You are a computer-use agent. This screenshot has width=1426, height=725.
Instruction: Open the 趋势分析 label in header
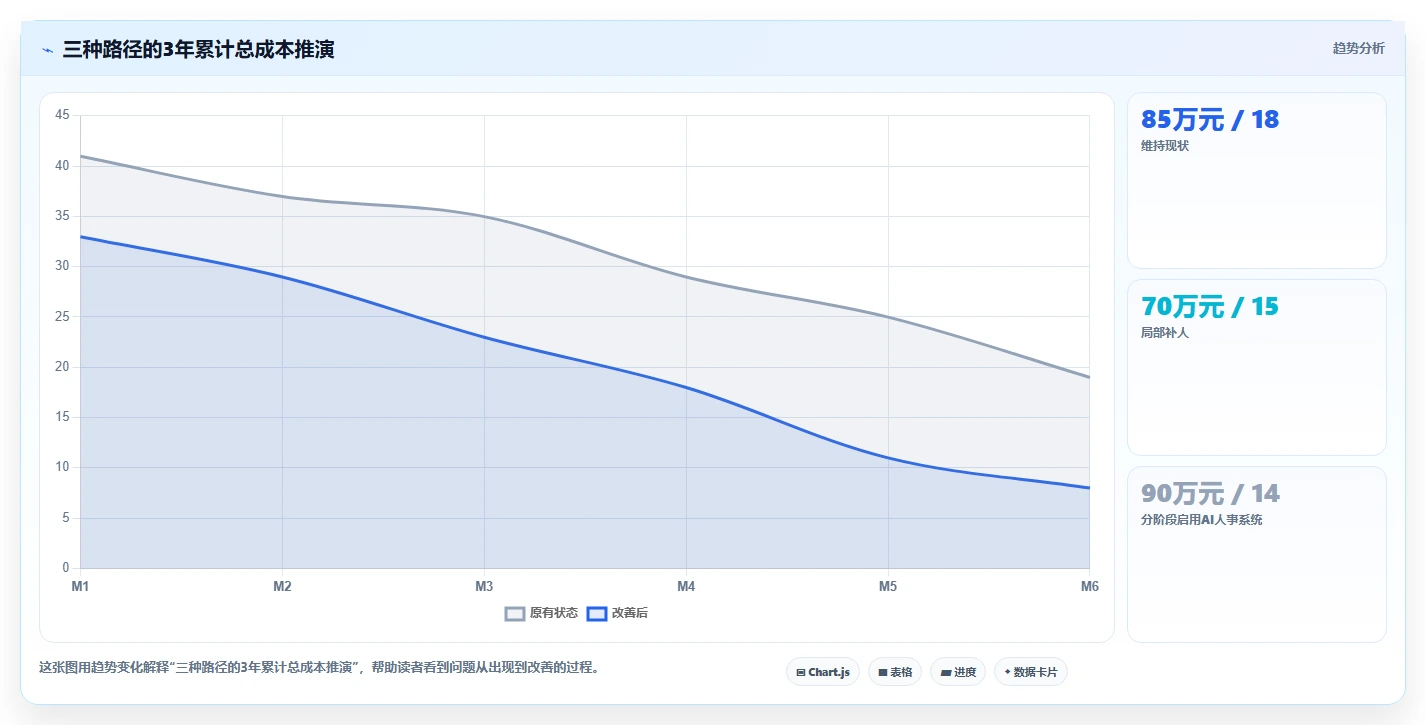click(1358, 48)
